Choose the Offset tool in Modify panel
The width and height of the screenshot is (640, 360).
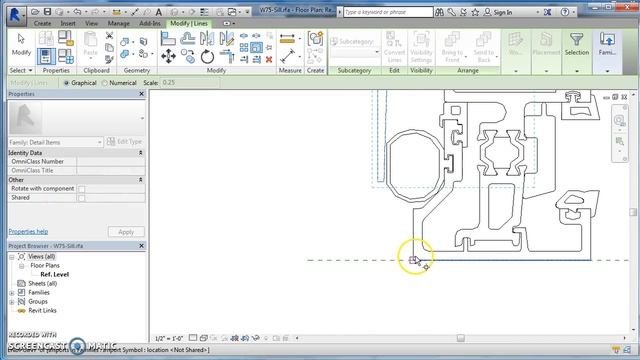coord(187,38)
